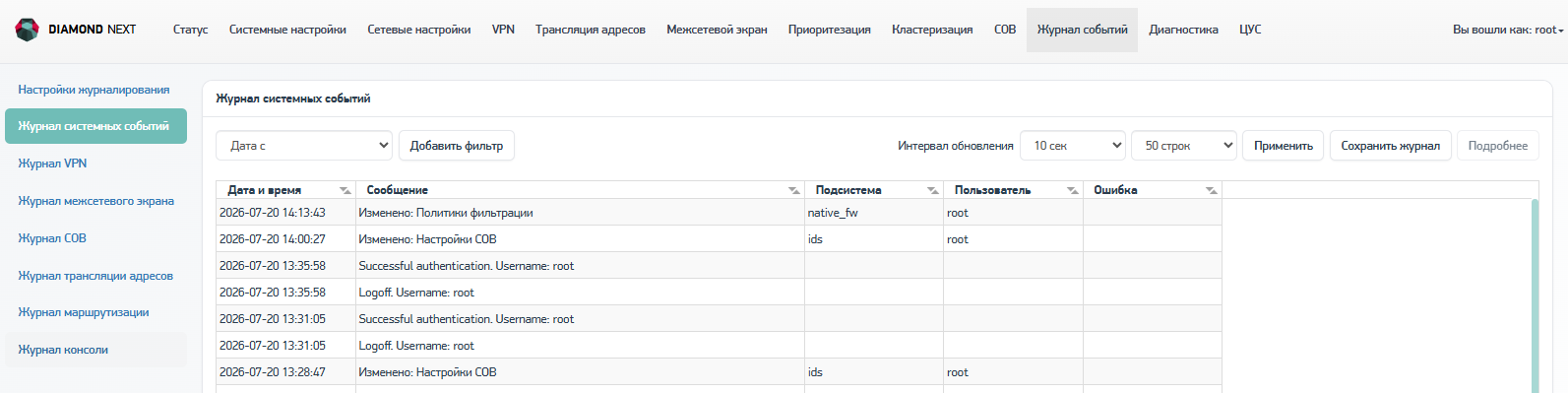Open the Кластеризация menu
Image resolution: width=1568 pixels, height=393 pixels.
pos(932,30)
